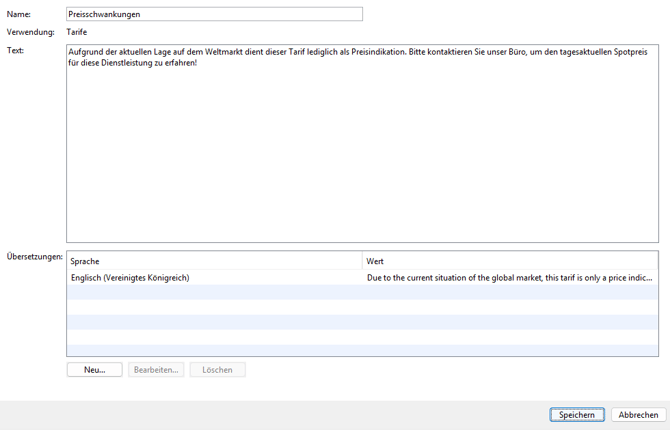
Task: Click the empty second row in translations table
Action: 362,293
